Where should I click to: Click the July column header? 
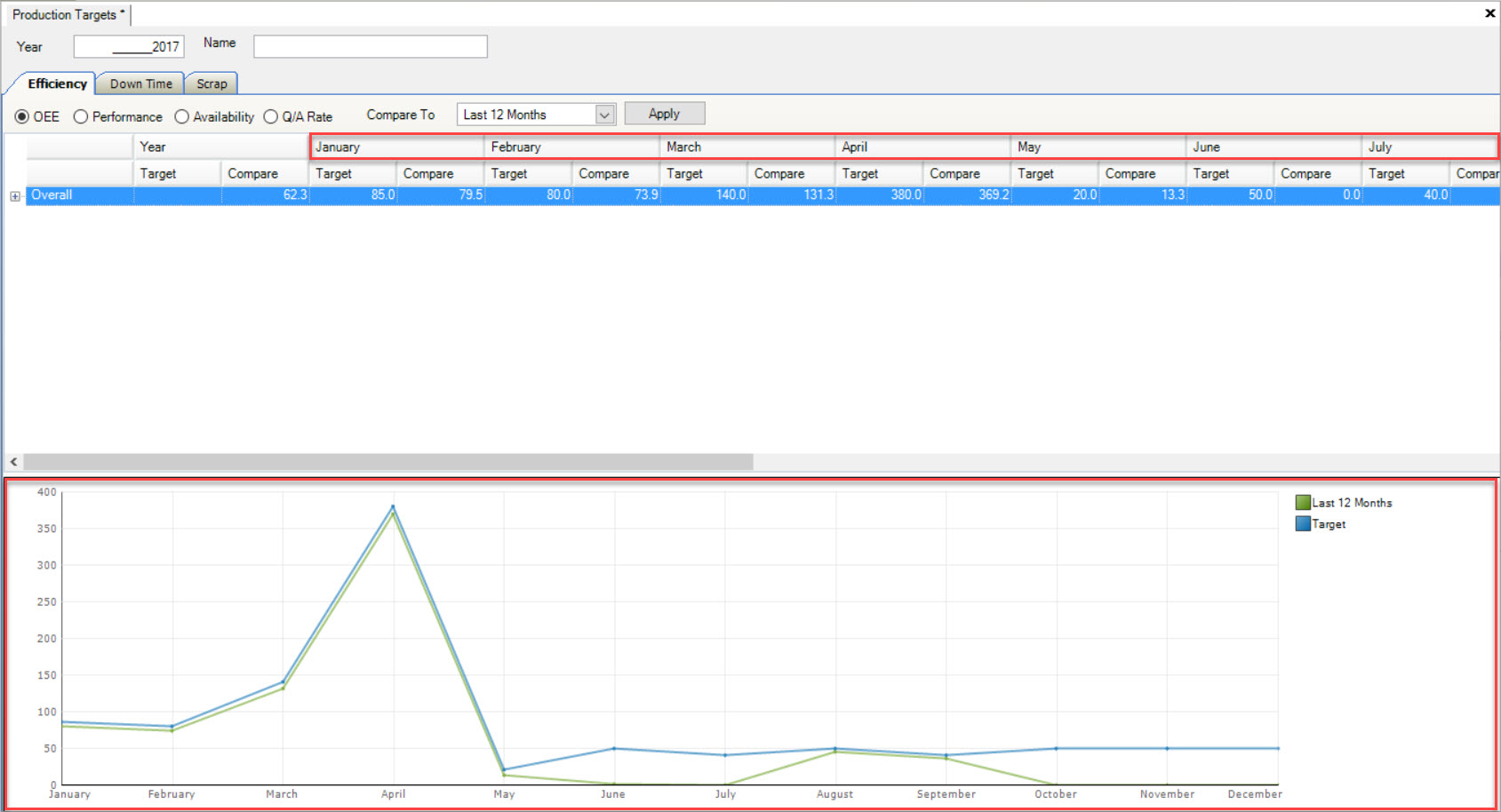click(1431, 147)
